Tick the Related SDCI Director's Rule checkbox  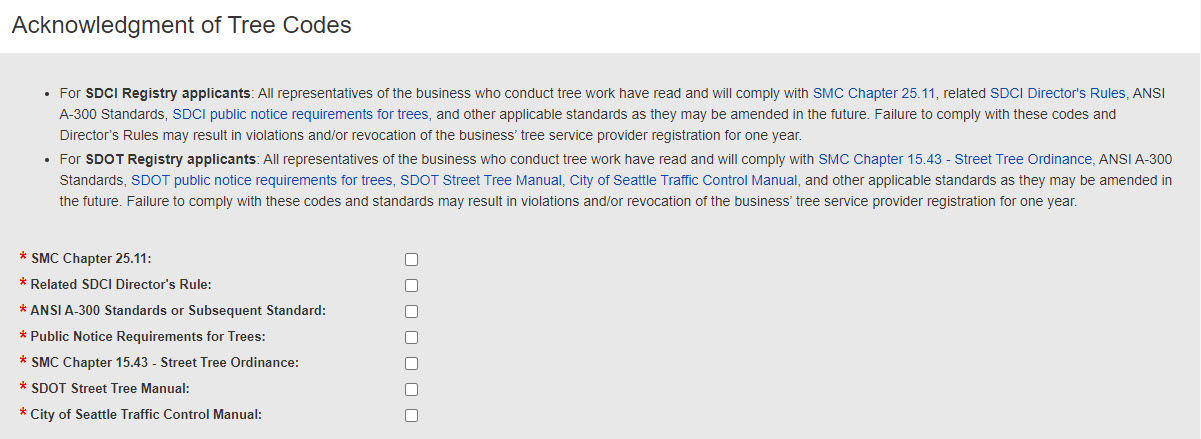[x=411, y=285]
